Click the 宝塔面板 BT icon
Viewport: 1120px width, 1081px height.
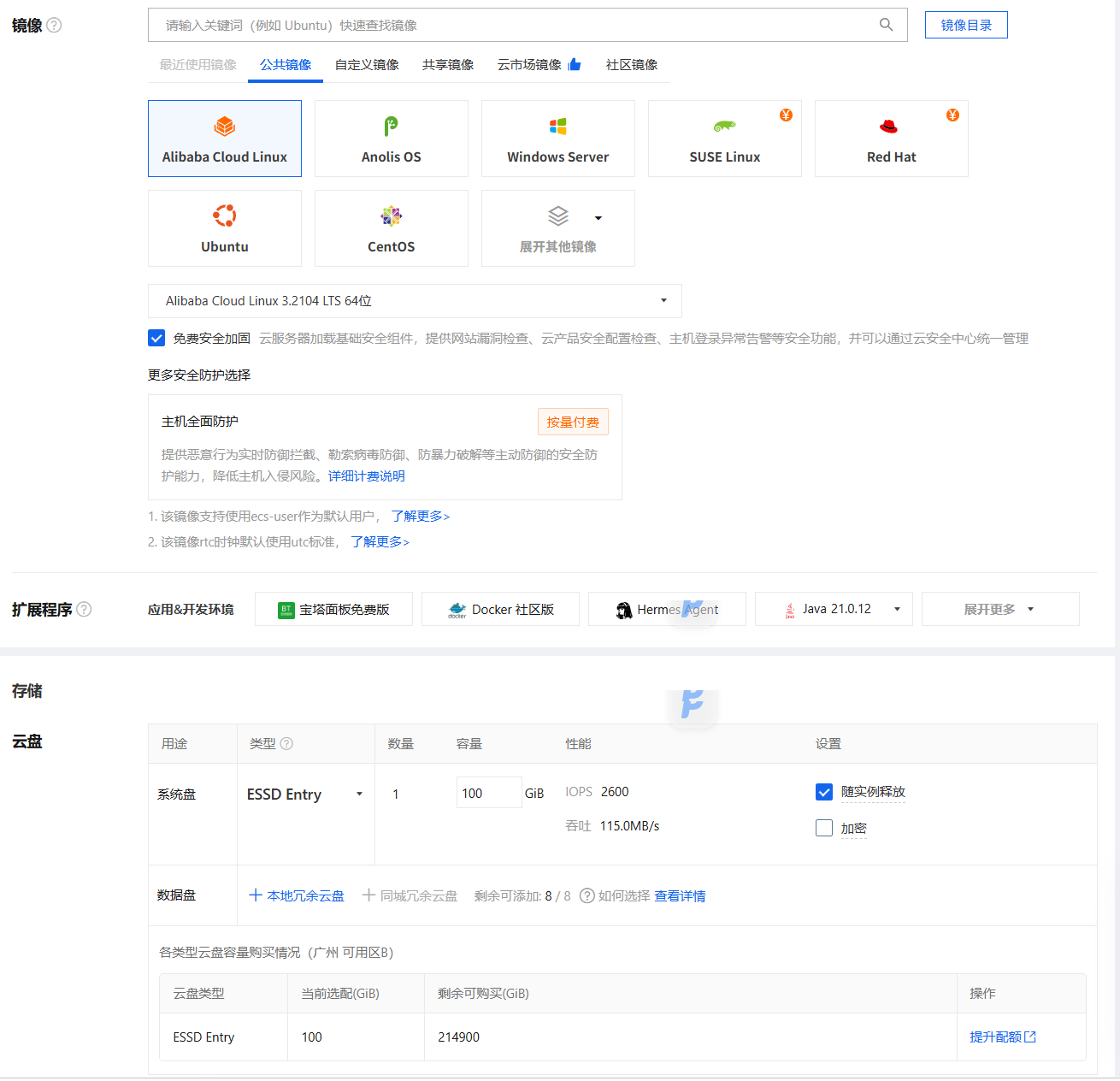(x=286, y=610)
